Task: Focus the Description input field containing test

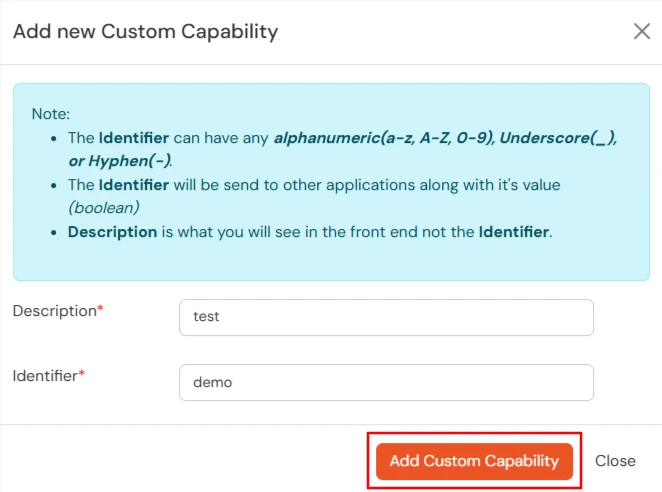Action: click(x=386, y=318)
